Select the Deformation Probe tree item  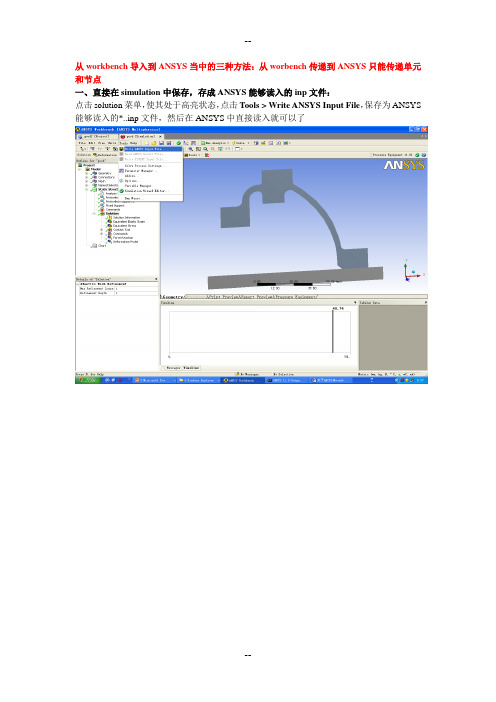click(126, 242)
